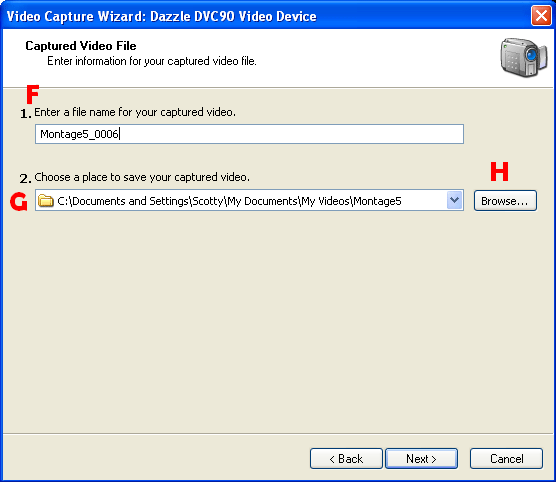Proceed with the Next > button
The height and width of the screenshot is (482, 556).
tap(421, 459)
